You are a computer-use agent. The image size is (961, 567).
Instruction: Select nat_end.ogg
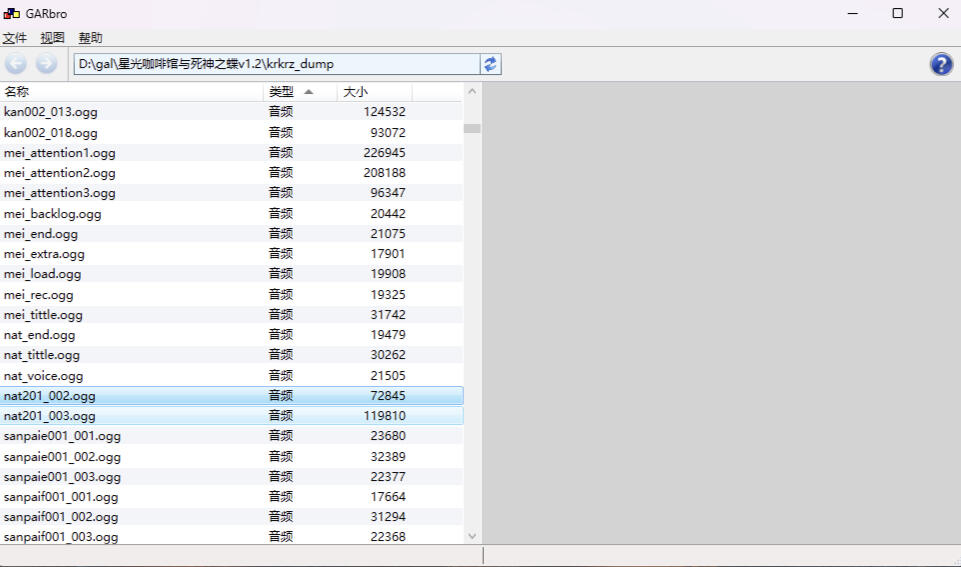[231, 335]
